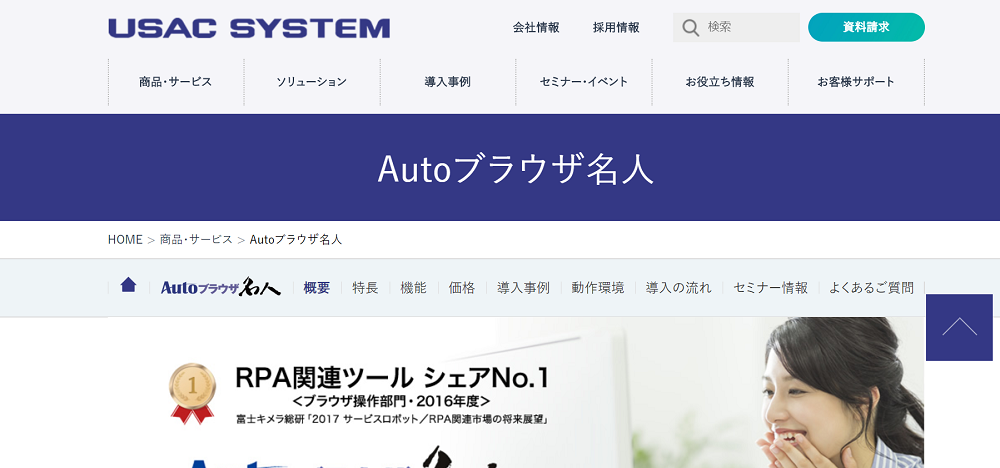Screen dimensions: 1000x468
Task: Open the セミナー・イベント menu
Action: pyautogui.click(x=584, y=82)
